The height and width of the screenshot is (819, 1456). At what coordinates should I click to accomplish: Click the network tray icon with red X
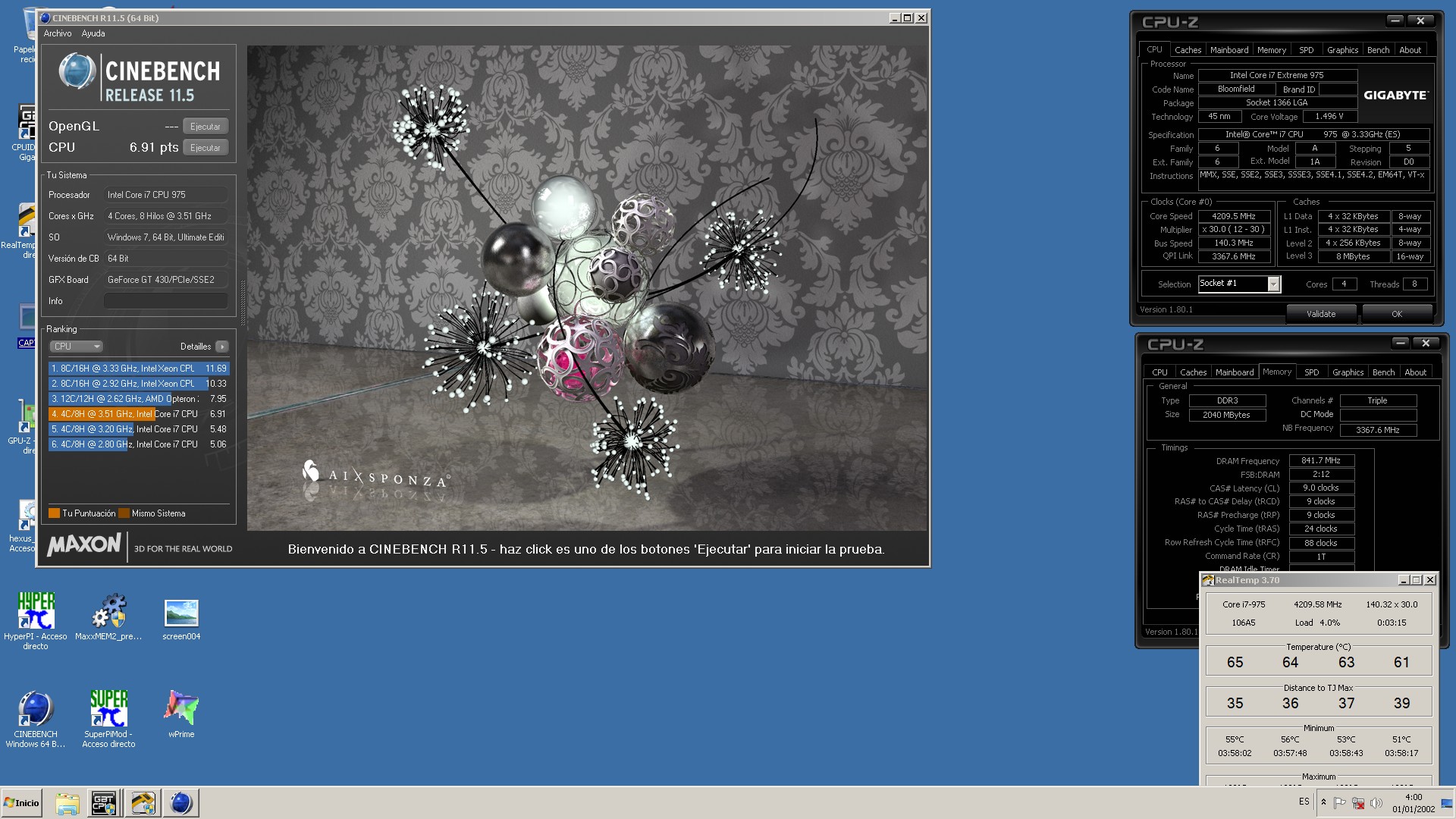coord(1358,803)
